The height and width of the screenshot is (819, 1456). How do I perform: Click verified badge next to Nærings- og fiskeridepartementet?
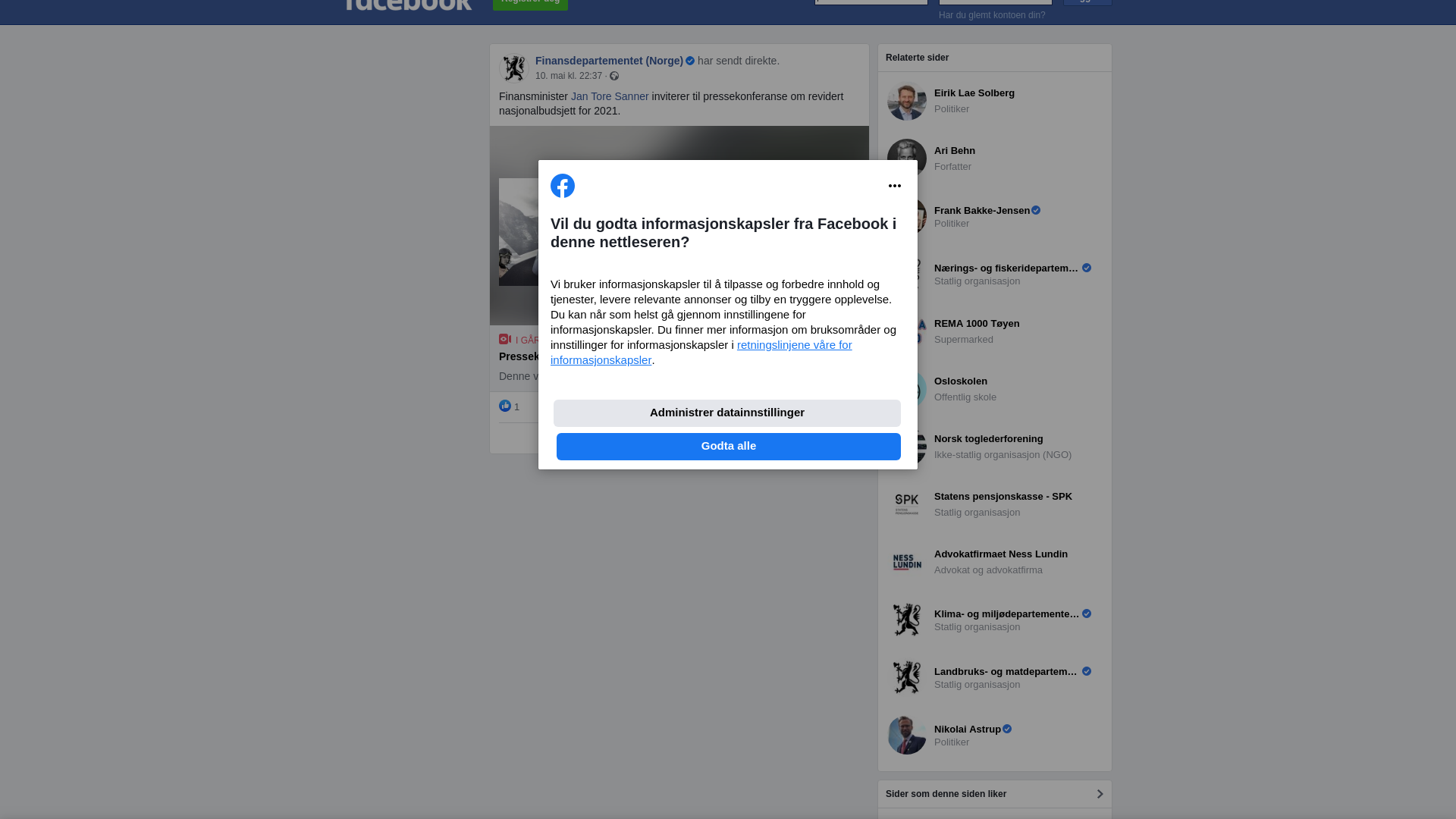[x=1087, y=268]
